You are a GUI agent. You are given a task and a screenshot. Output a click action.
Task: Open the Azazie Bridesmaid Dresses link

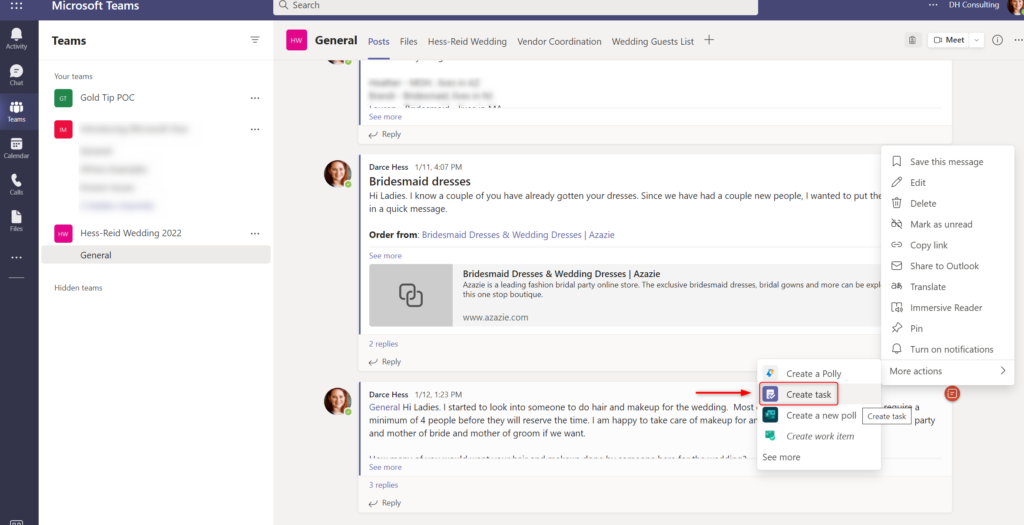[x=518, y=234]
